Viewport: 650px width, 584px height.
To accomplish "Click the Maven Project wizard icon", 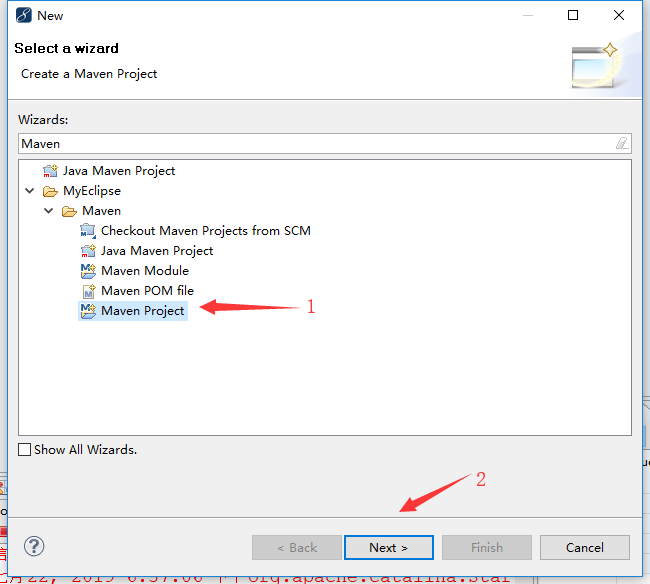I will click(x=88, y=311).
